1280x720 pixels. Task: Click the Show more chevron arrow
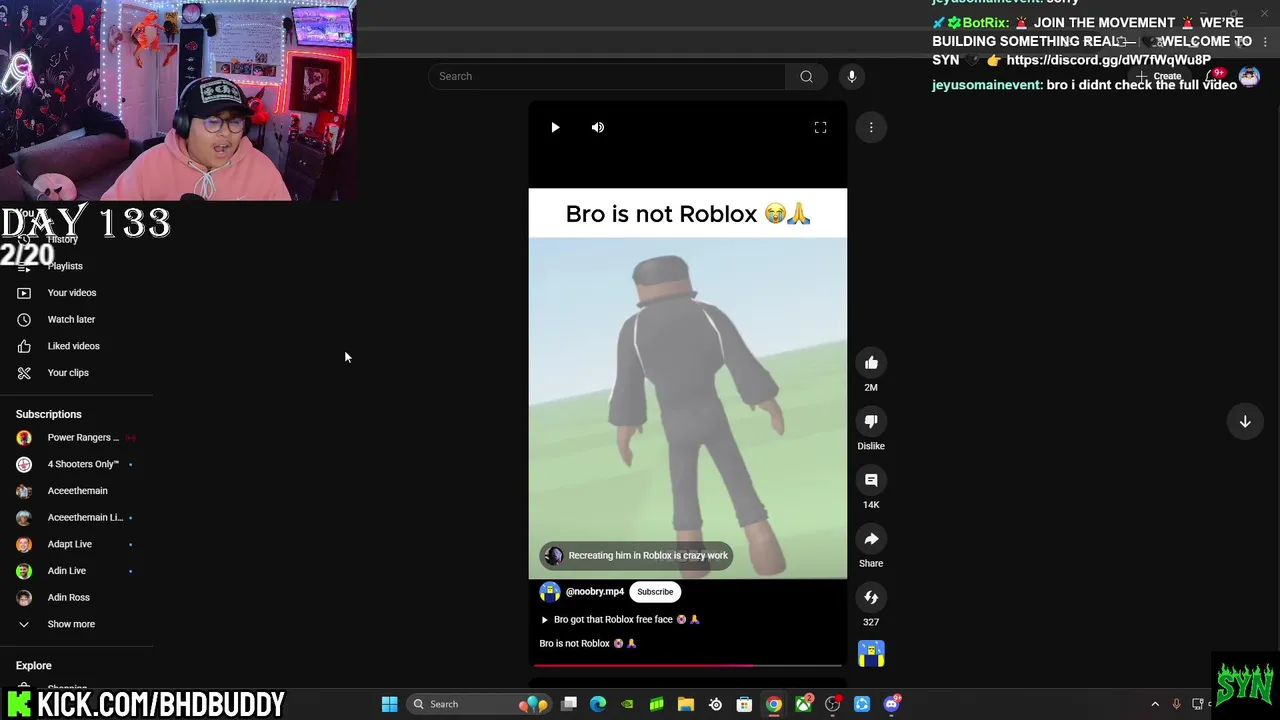coord(24,624)
